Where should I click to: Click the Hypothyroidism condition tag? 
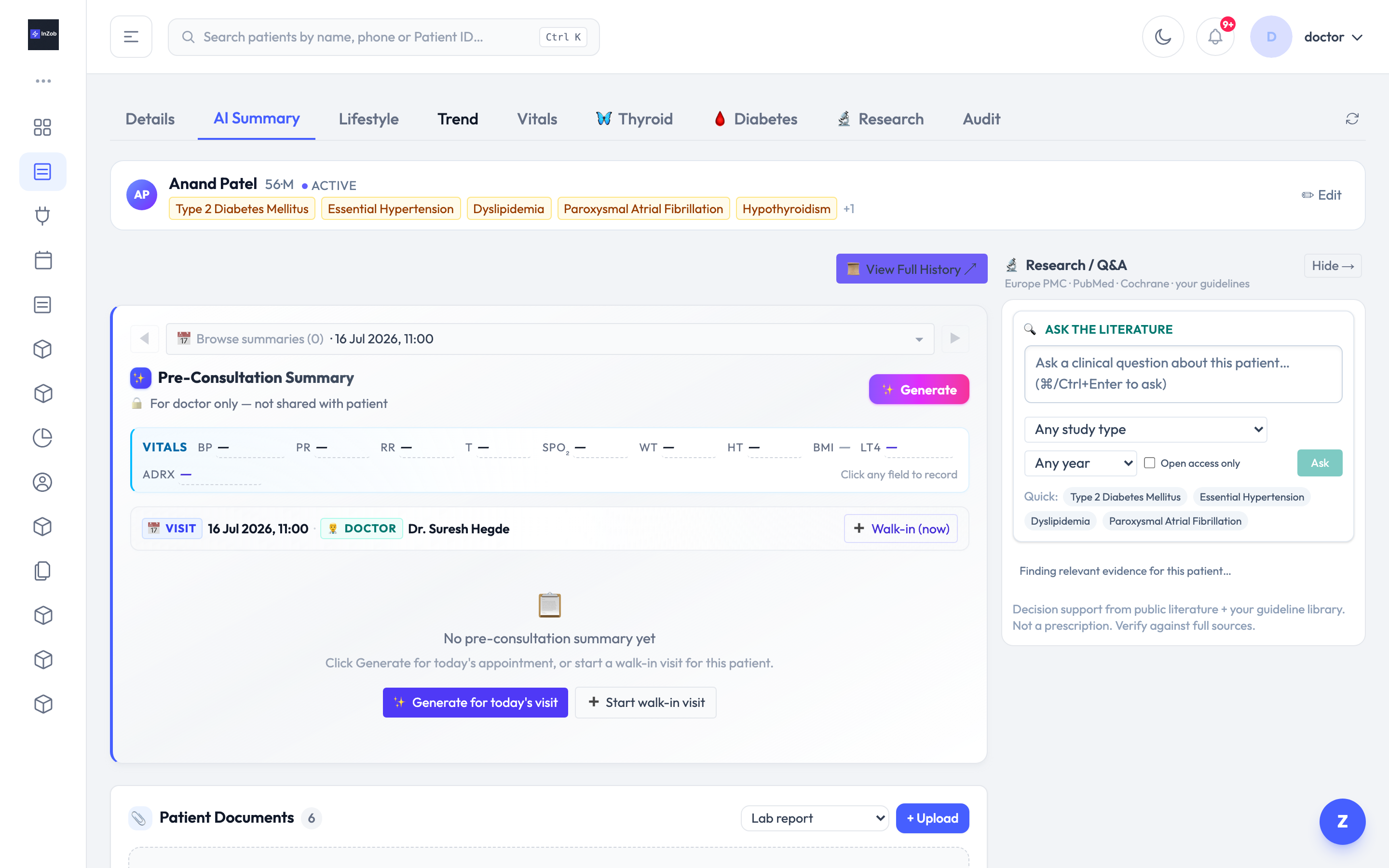pyautogui.click(x=786, y=209)
